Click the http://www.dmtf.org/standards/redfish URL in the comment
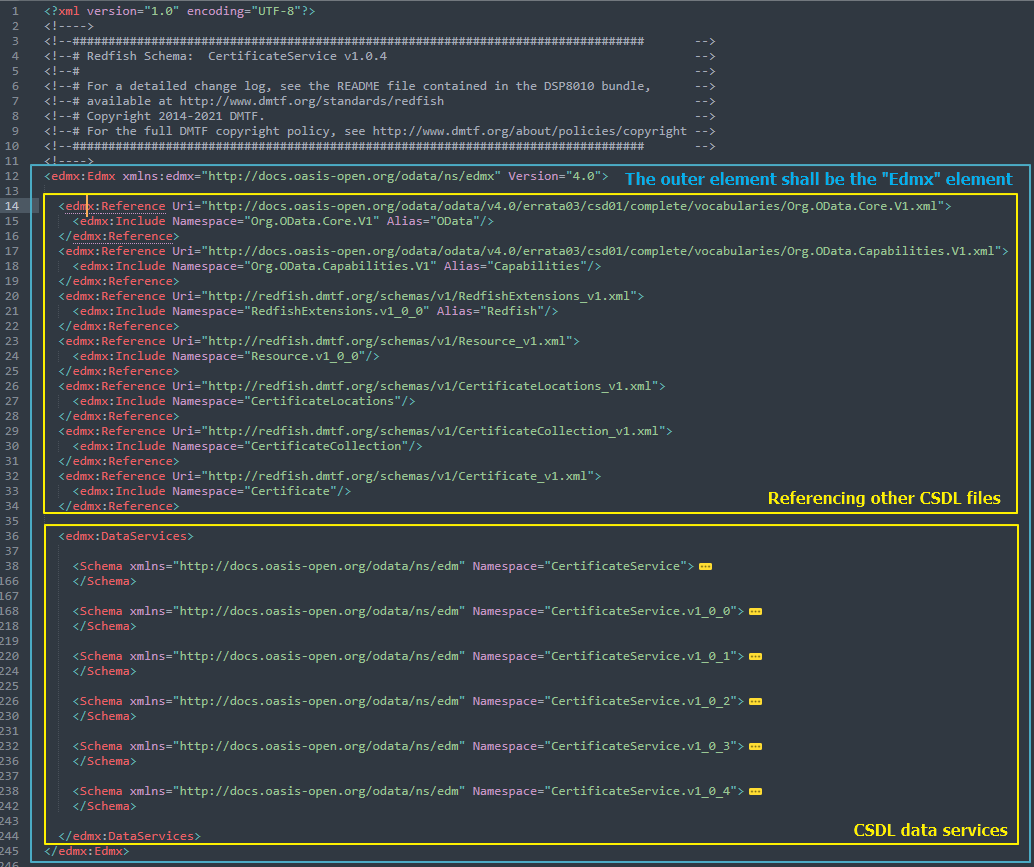This screenshot has width=1034, height=867. tap(312, 101)
